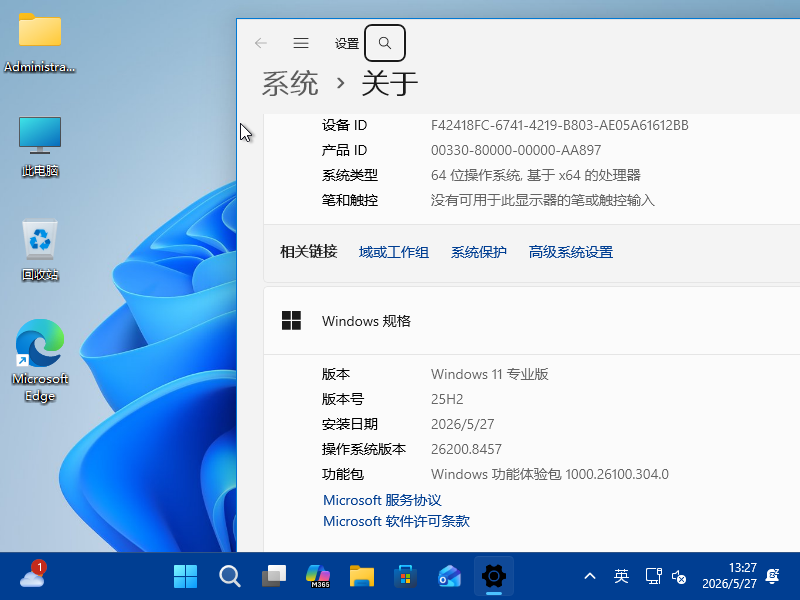Open the weather widget on taskbar
Viewport: 800px width, 600px height.
[33, 576]
